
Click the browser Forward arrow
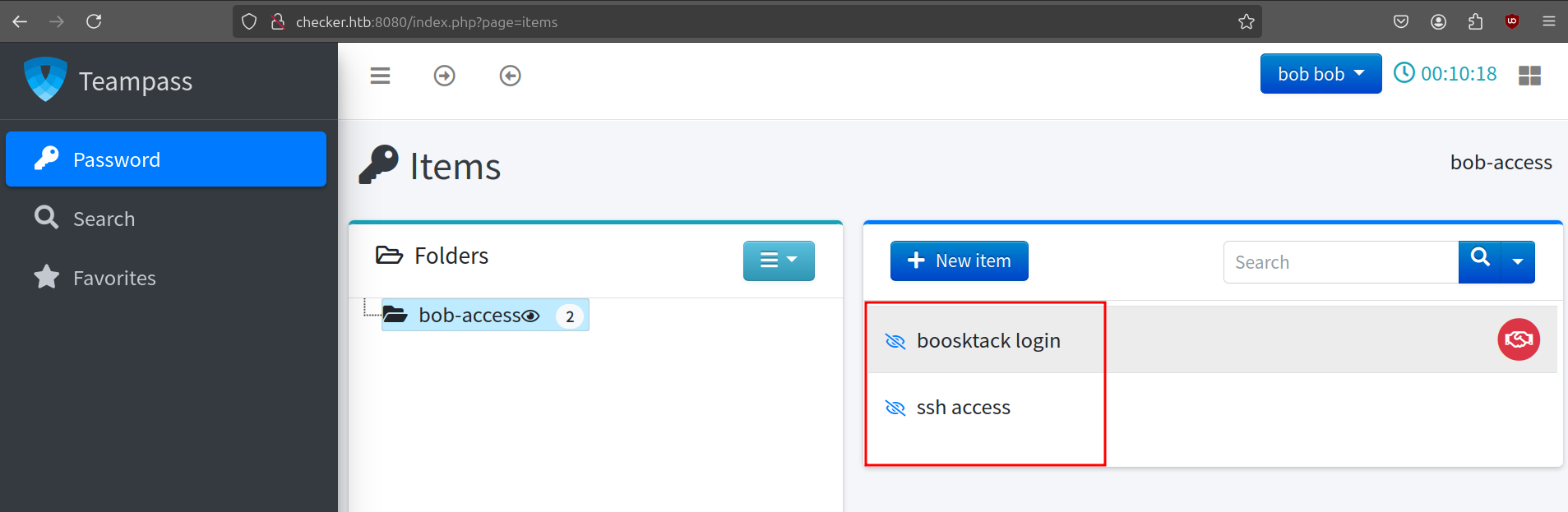click(x=57, y=21)
